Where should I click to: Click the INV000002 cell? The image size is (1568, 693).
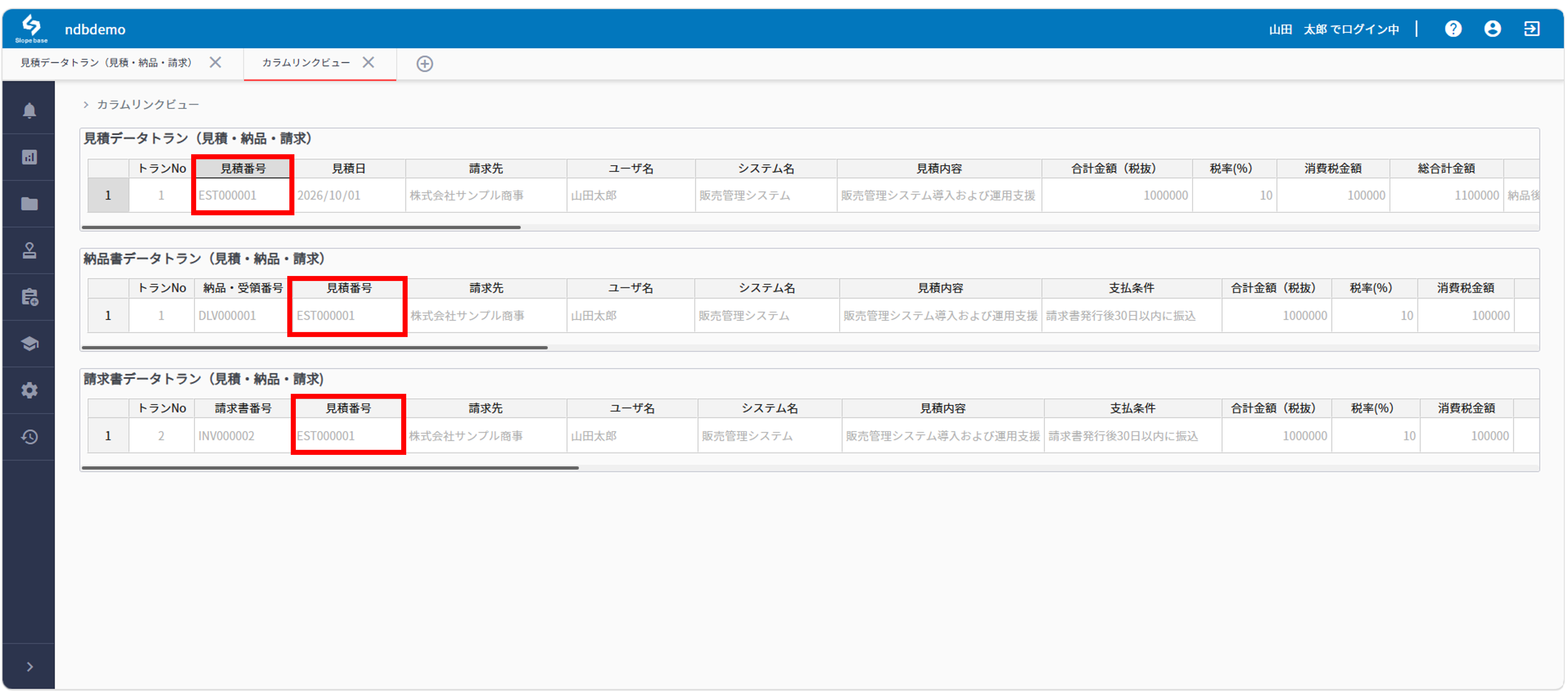[242, 436]
